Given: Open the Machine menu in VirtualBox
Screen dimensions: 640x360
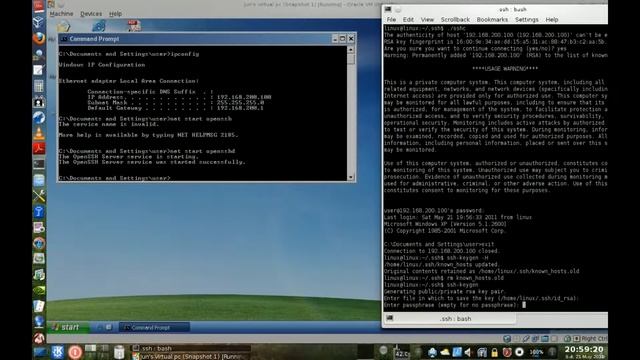Looking at the screenshot, I should pyautogui.click(x=61, y=14).
